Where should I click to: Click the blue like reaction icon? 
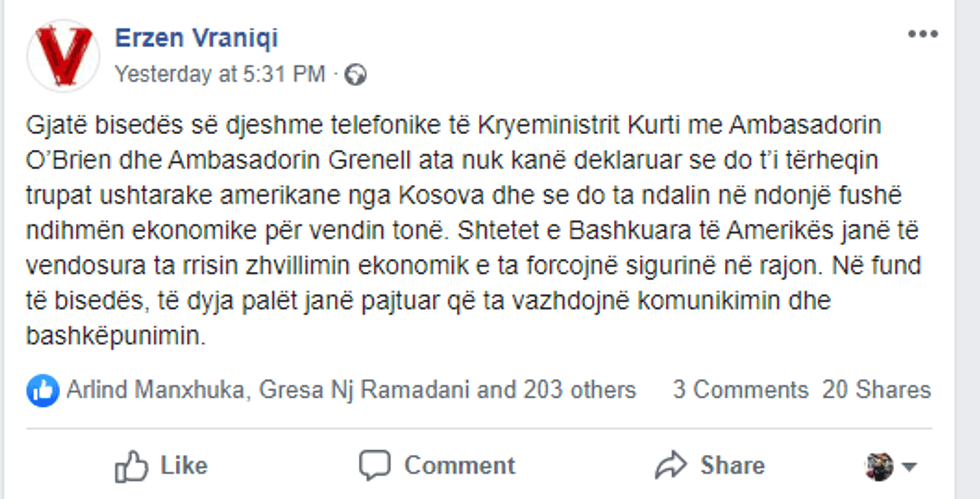(43, 390)
